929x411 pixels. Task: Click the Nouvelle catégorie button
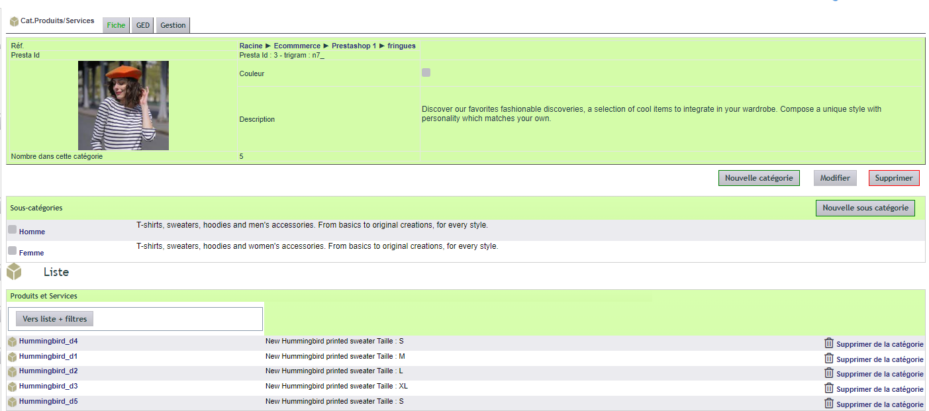[759, 178]
